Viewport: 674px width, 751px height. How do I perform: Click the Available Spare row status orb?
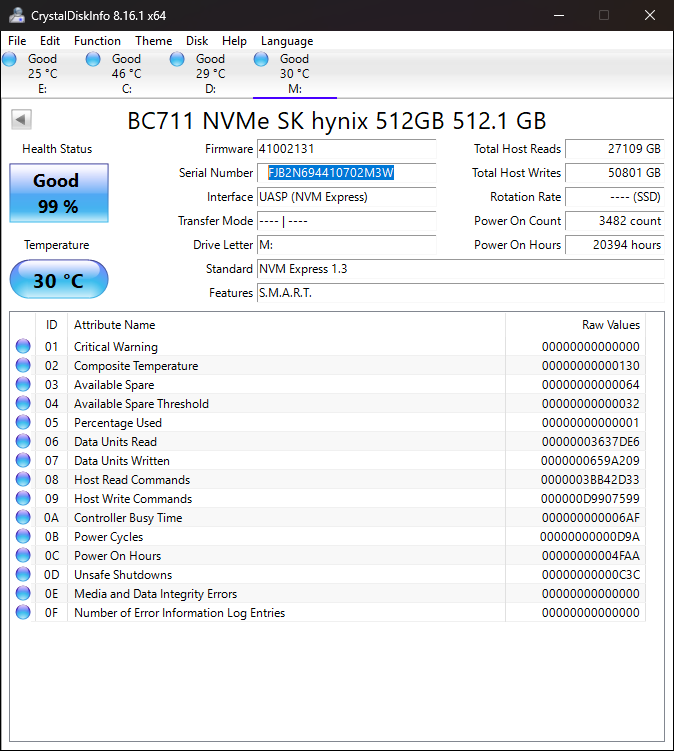click(23, 384)
